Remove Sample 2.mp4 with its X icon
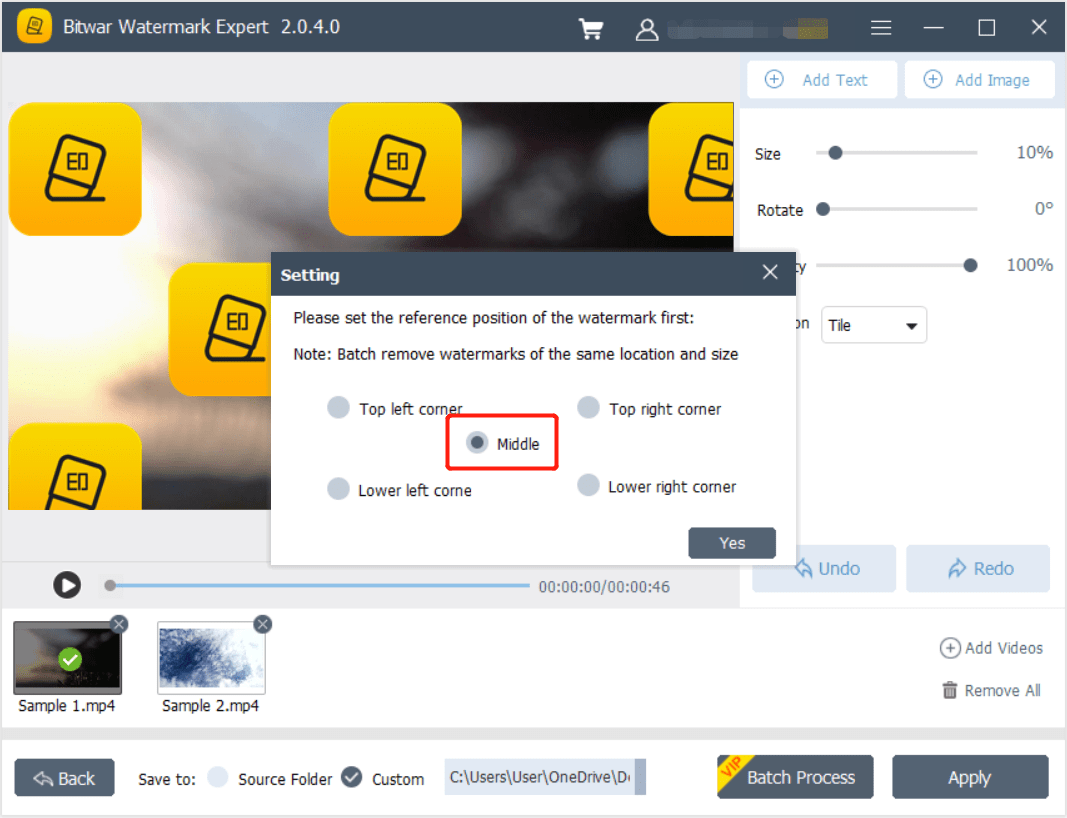This screenshot has width=1067, height=818. click(263, 624)
